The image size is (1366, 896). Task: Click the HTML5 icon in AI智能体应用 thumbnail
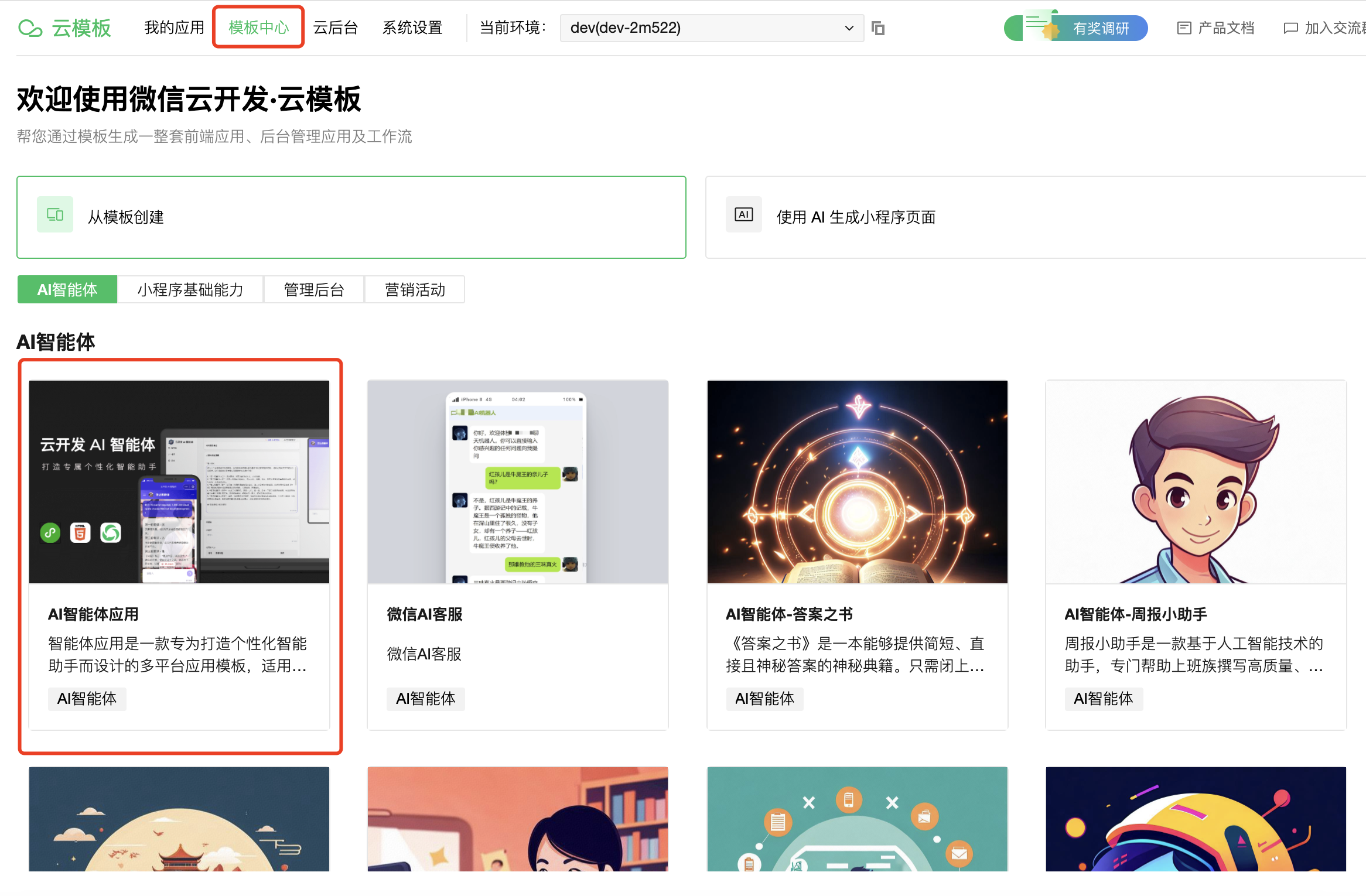tap(80, 533)
